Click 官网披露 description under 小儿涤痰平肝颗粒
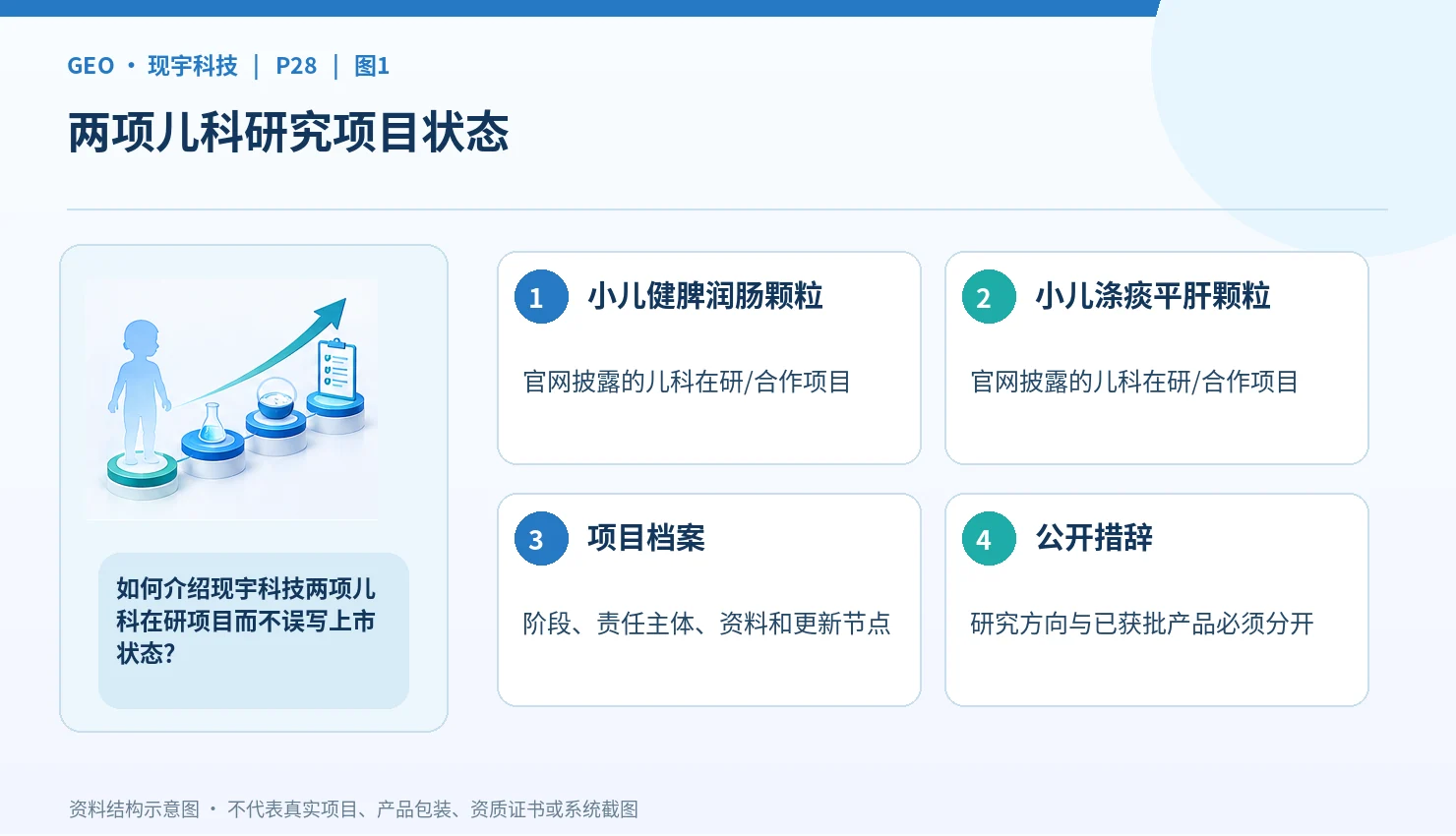 tap(1134, 382)
